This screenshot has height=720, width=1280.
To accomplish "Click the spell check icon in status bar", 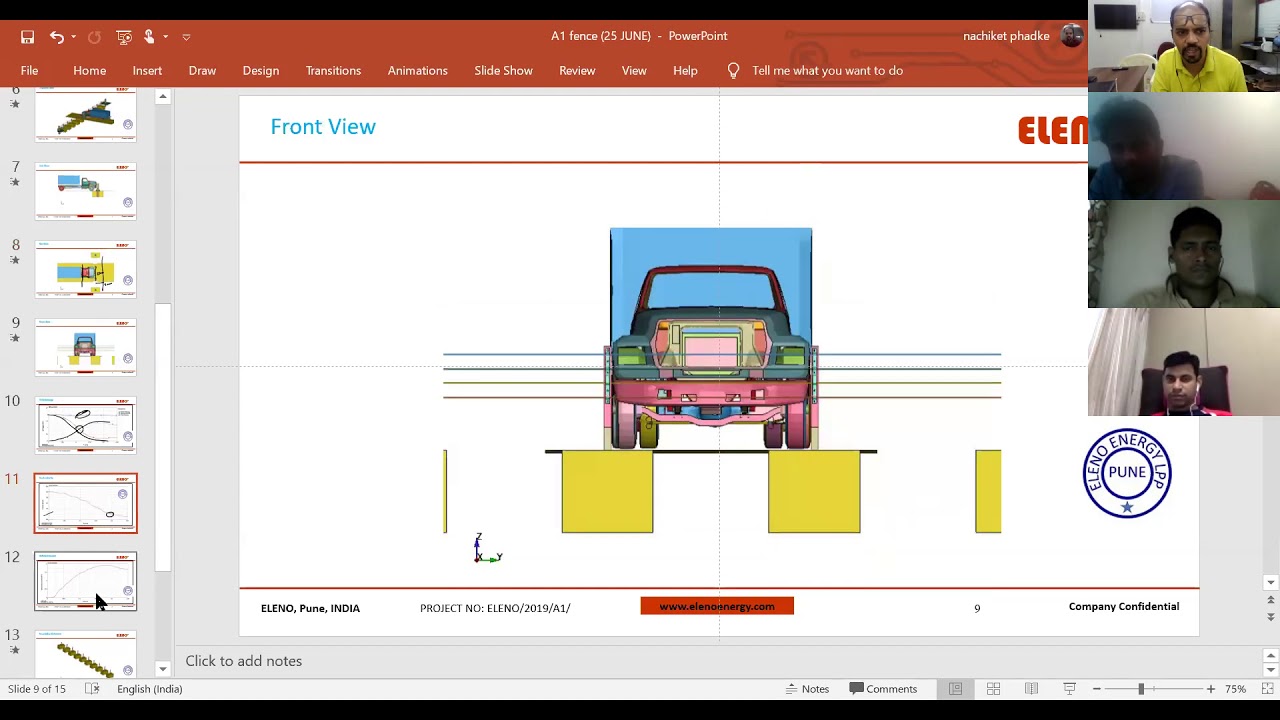I will 92,689.
